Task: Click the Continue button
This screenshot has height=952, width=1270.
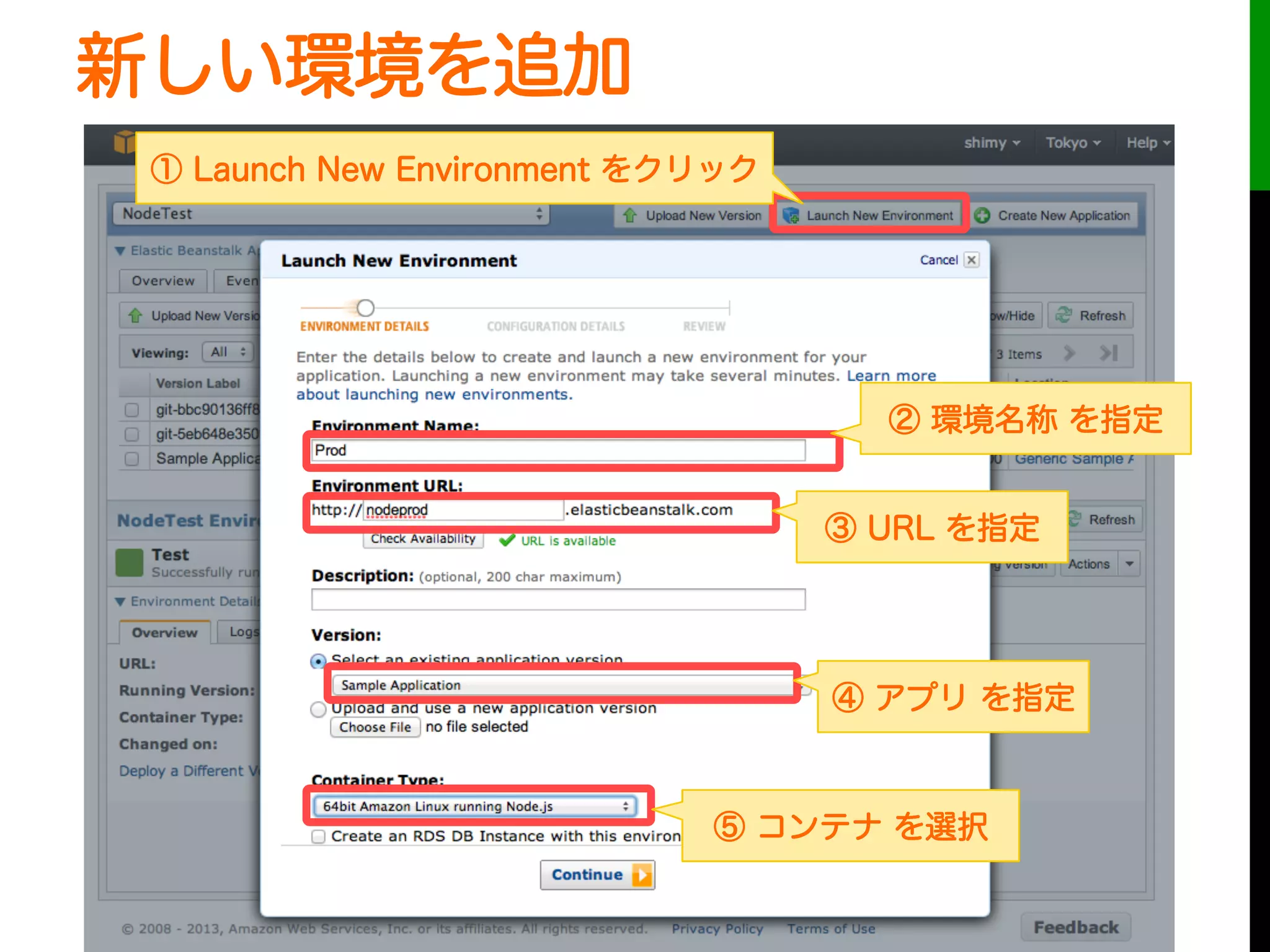Action: pos(597,875)
